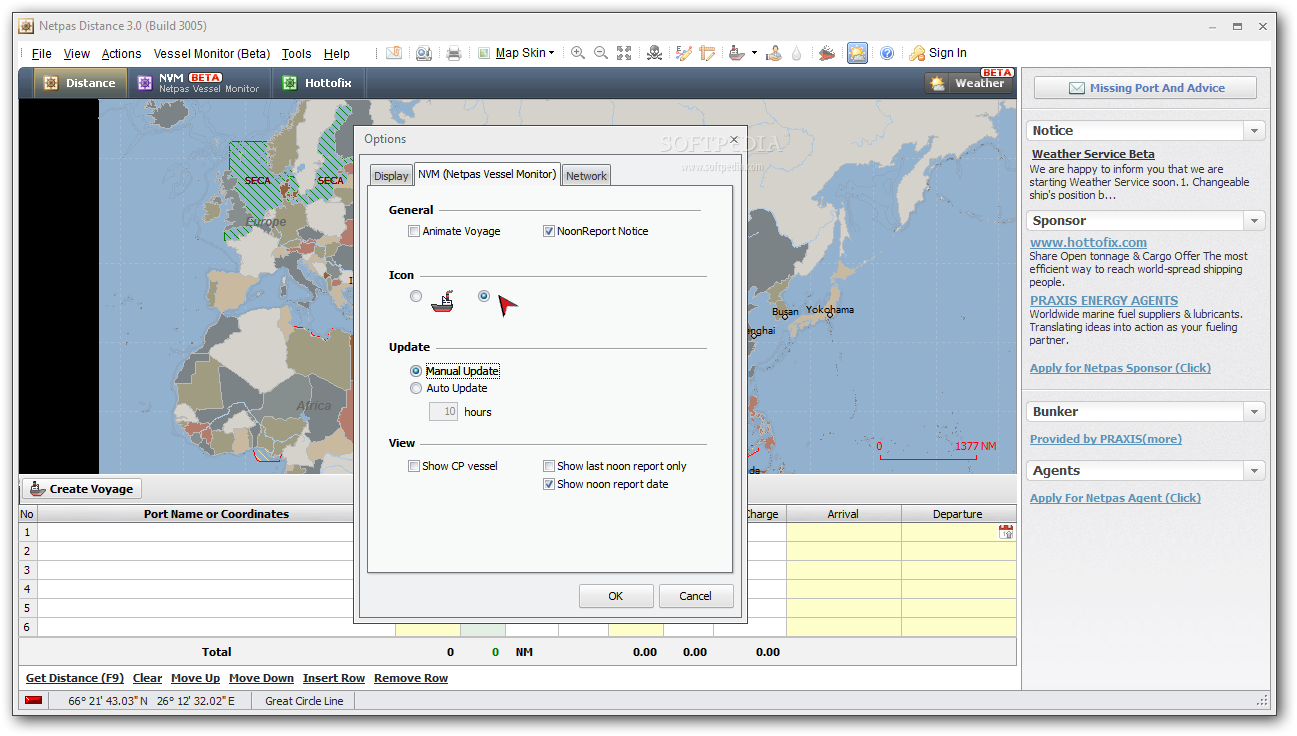Click the bunker oil drop icon
This screenshot has width=1297, height=736.
[x=796, y=53]
